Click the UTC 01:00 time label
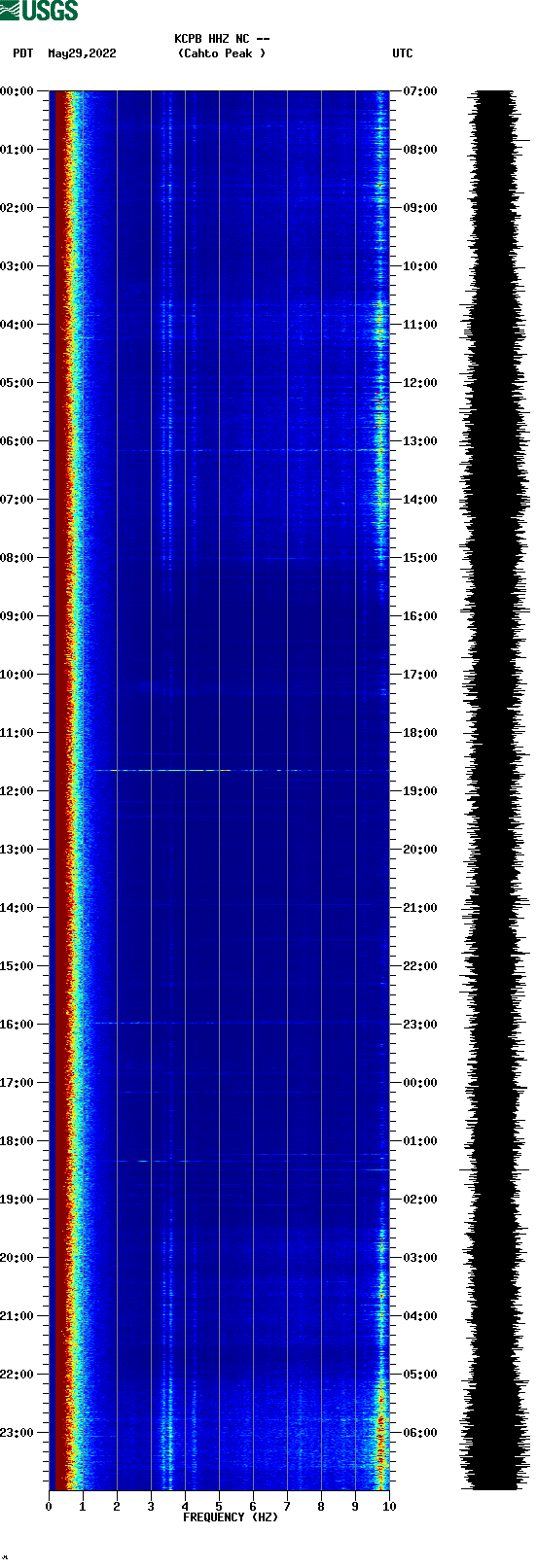 tap(420, 1141)
